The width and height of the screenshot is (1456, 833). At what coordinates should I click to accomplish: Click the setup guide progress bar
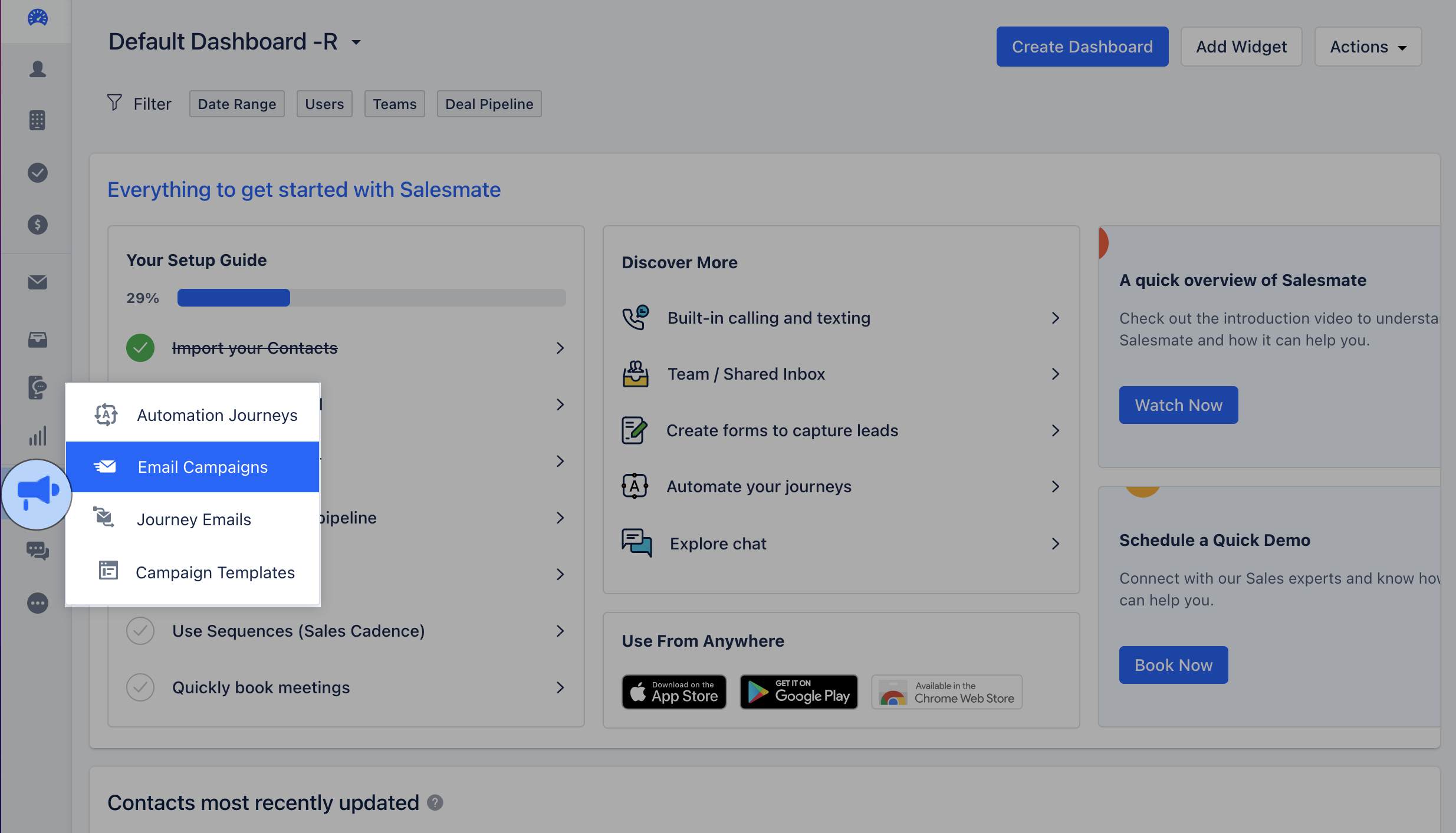371,298
